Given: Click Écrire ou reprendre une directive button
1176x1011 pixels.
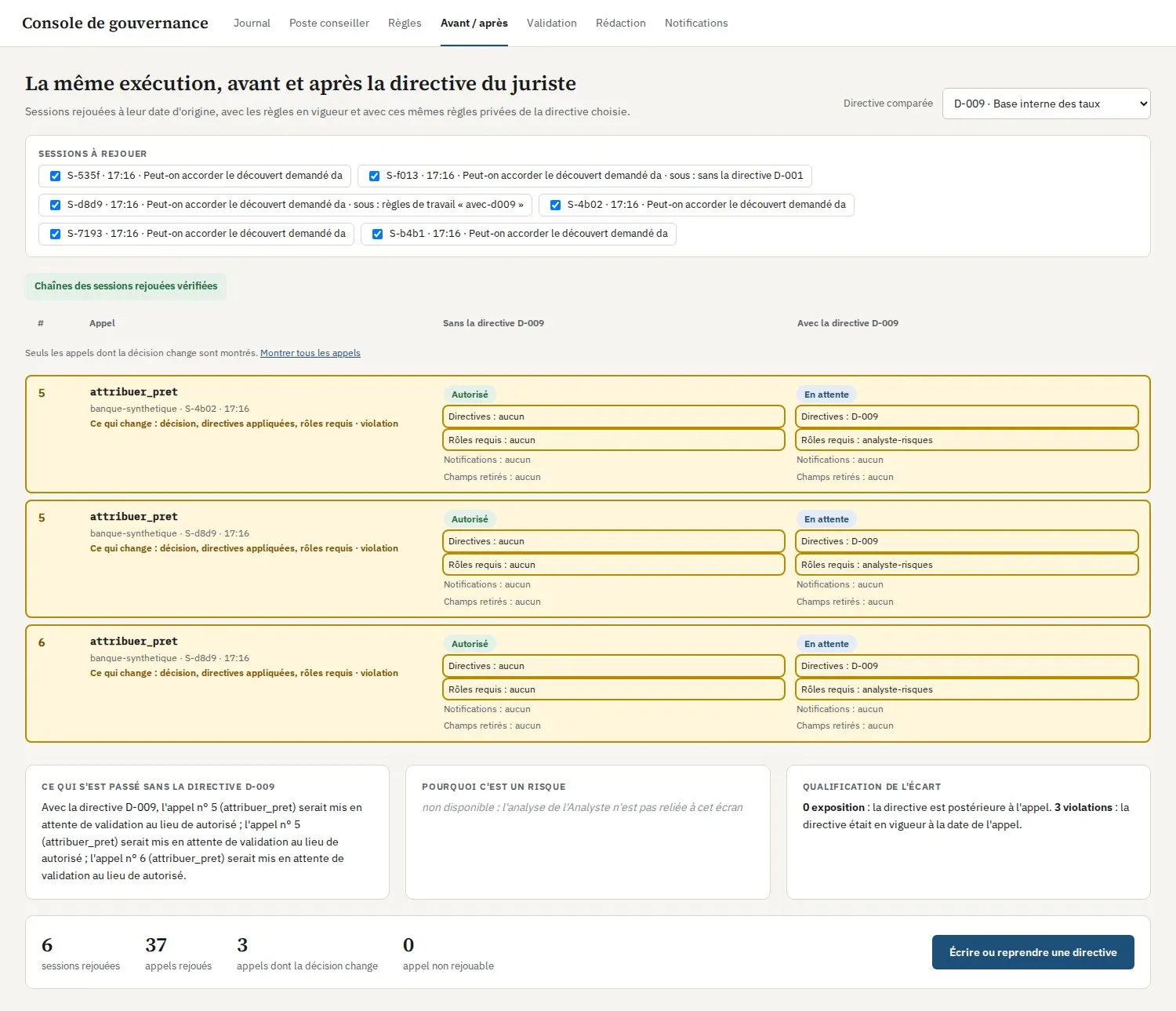Looking at the screenshot, I should pyautogui.click(x=1033, y=952).
